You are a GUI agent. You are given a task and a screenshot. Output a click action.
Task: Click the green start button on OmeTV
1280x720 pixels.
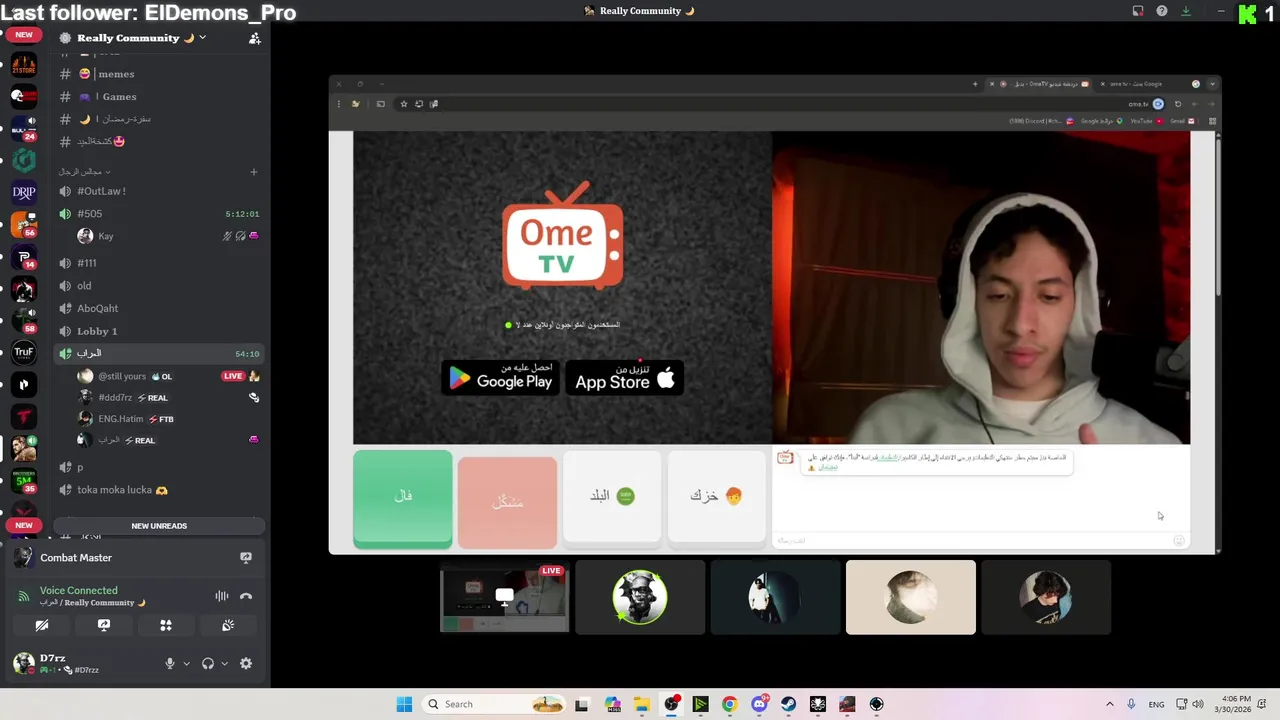click(x=403, y=499)
